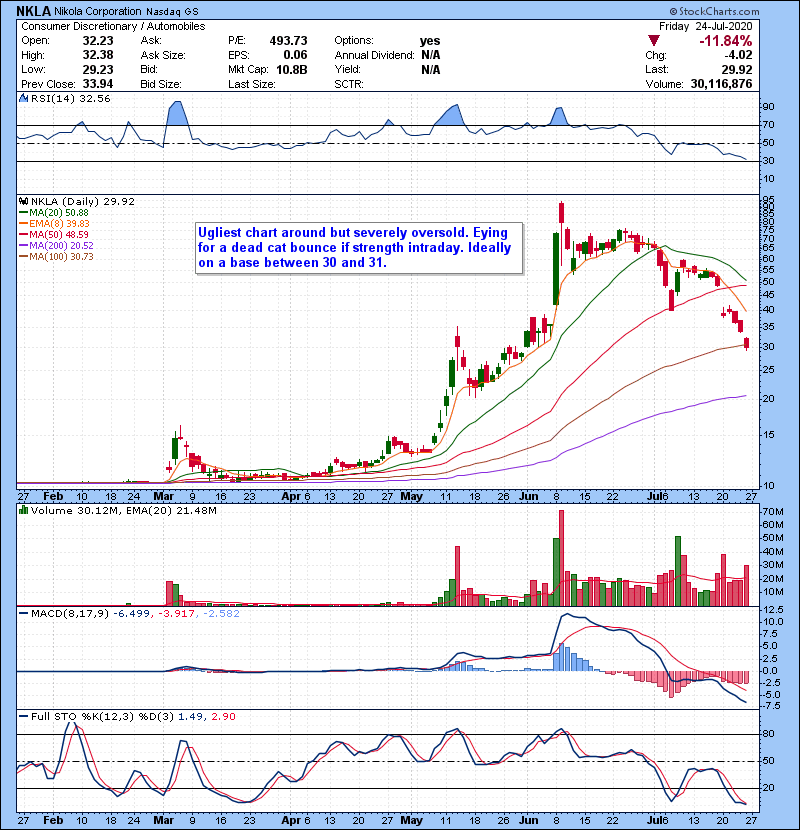The image size is (800, 830).
Task: Click the Chg value -4.02
Action: click(738, 55)
